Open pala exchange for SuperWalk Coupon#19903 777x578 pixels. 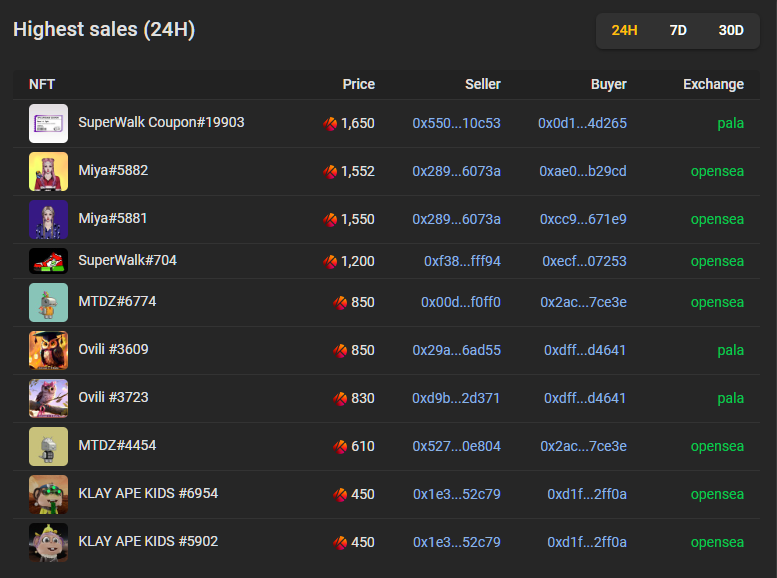730,123
